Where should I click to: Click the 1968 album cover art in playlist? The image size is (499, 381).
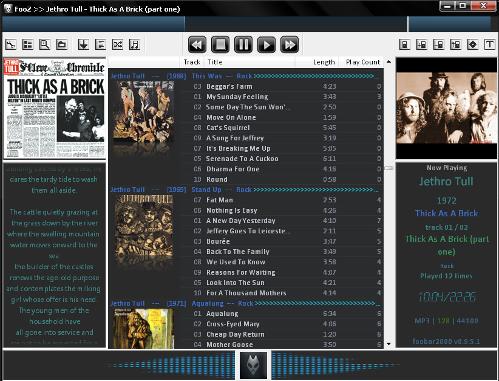point(143,113)
